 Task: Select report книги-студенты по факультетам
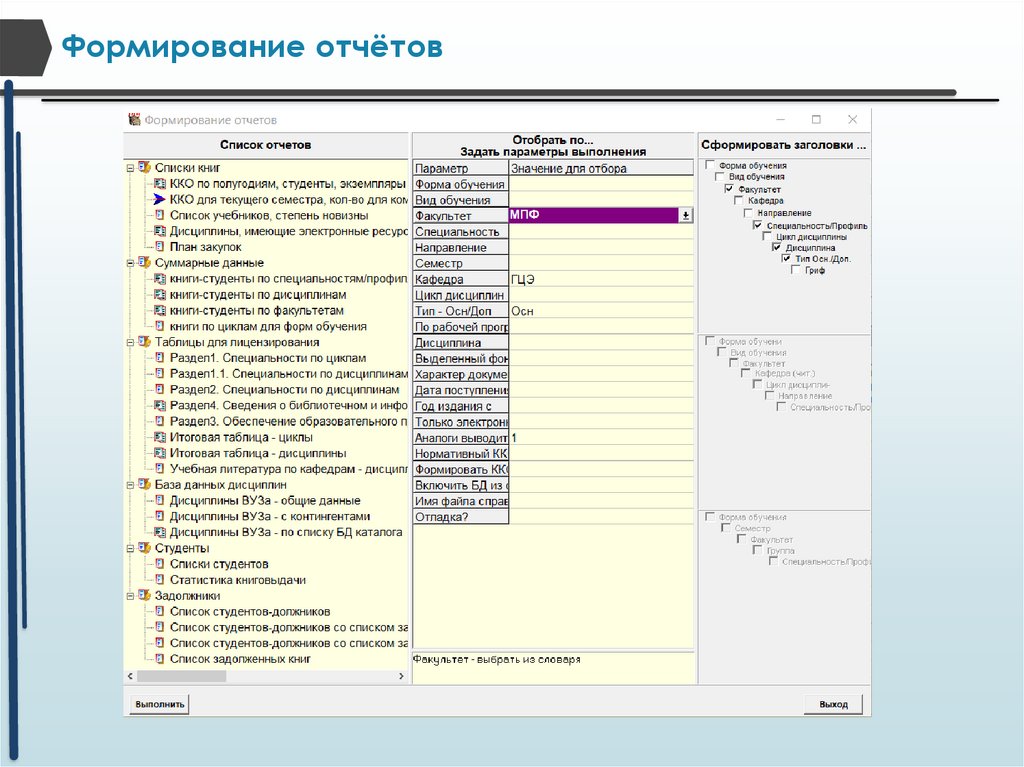[250, 311]
